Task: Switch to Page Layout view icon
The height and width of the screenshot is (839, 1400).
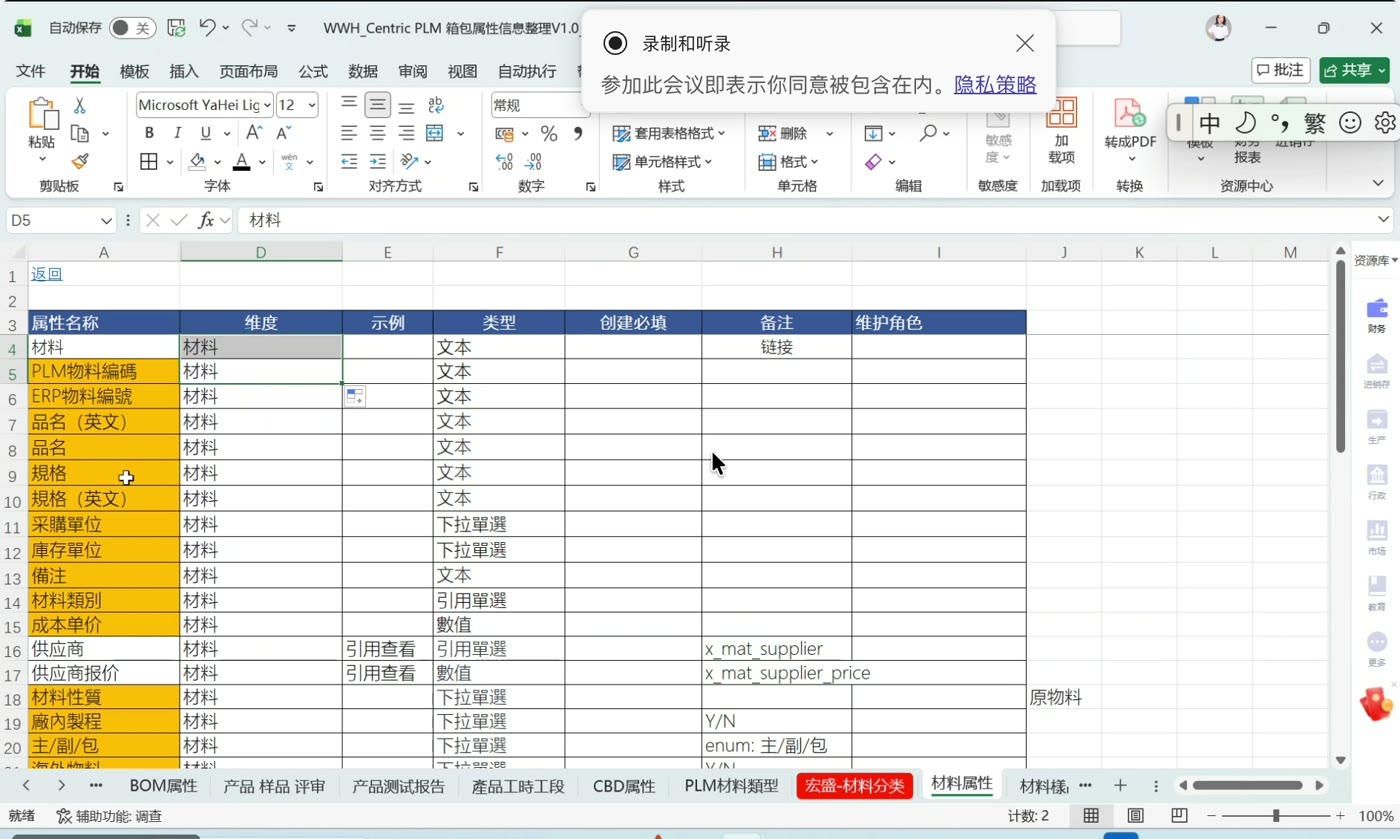Action: (x=1136, y=816)
